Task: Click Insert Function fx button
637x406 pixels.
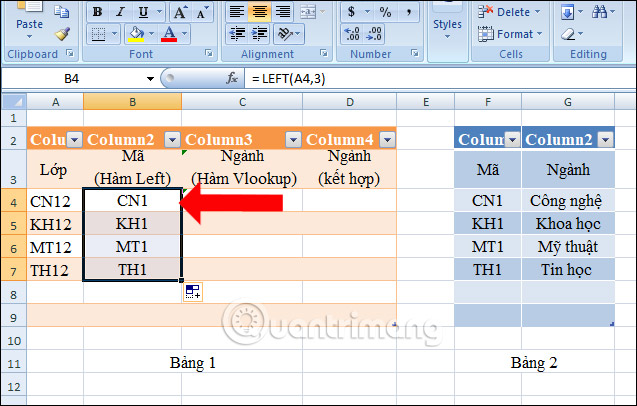Action: point(232,78)
